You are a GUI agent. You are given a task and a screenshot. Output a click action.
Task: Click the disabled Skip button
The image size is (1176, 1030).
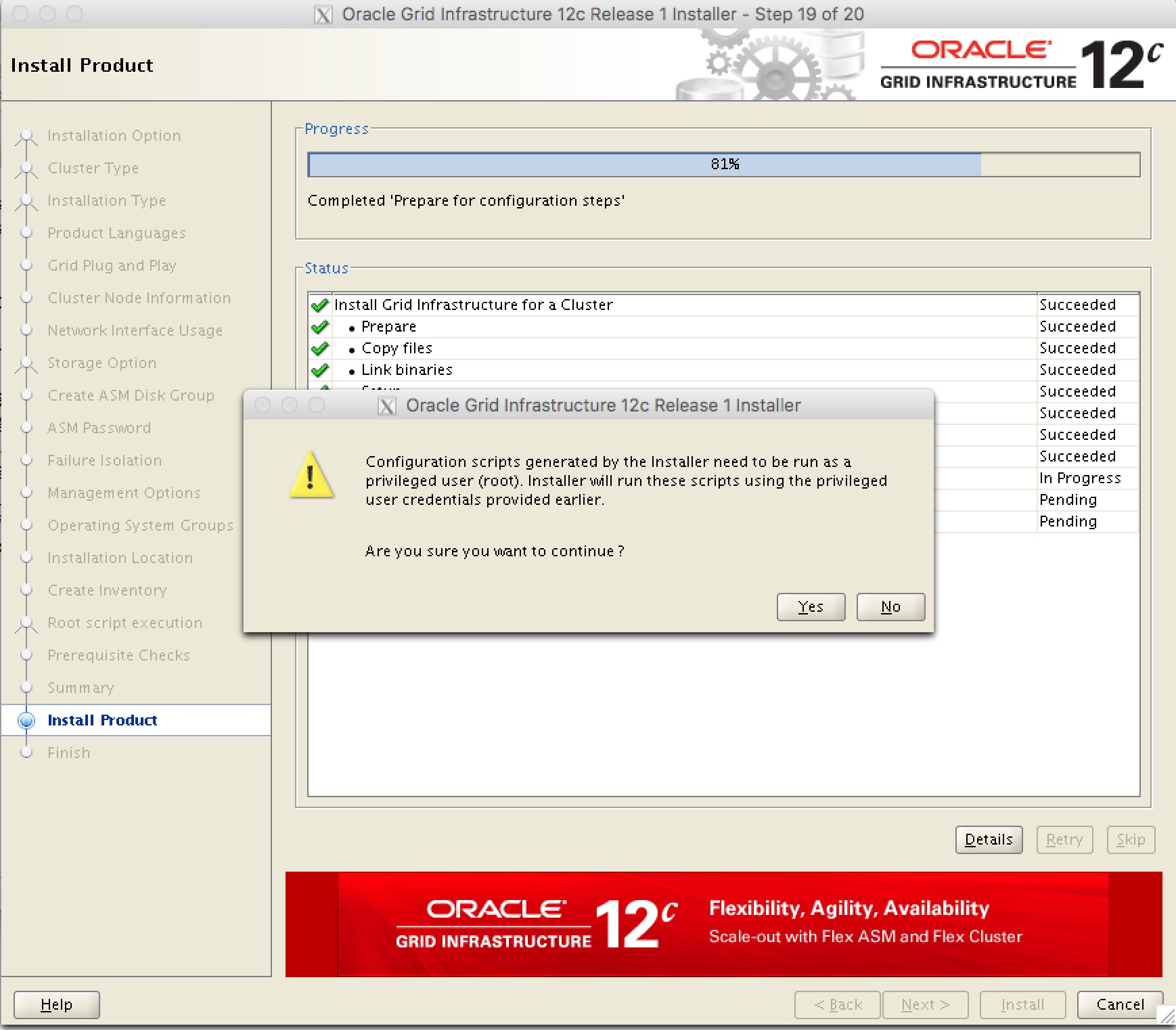[1130, 839]
